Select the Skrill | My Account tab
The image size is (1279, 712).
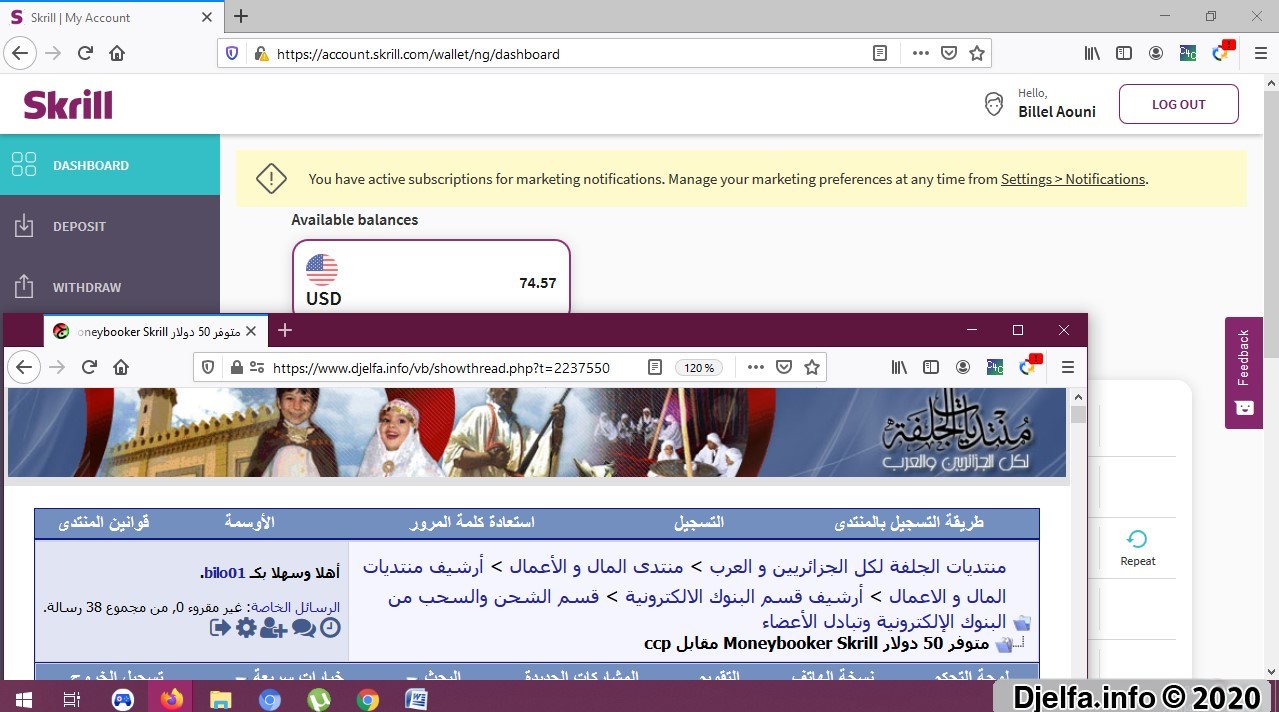[112, 17]
